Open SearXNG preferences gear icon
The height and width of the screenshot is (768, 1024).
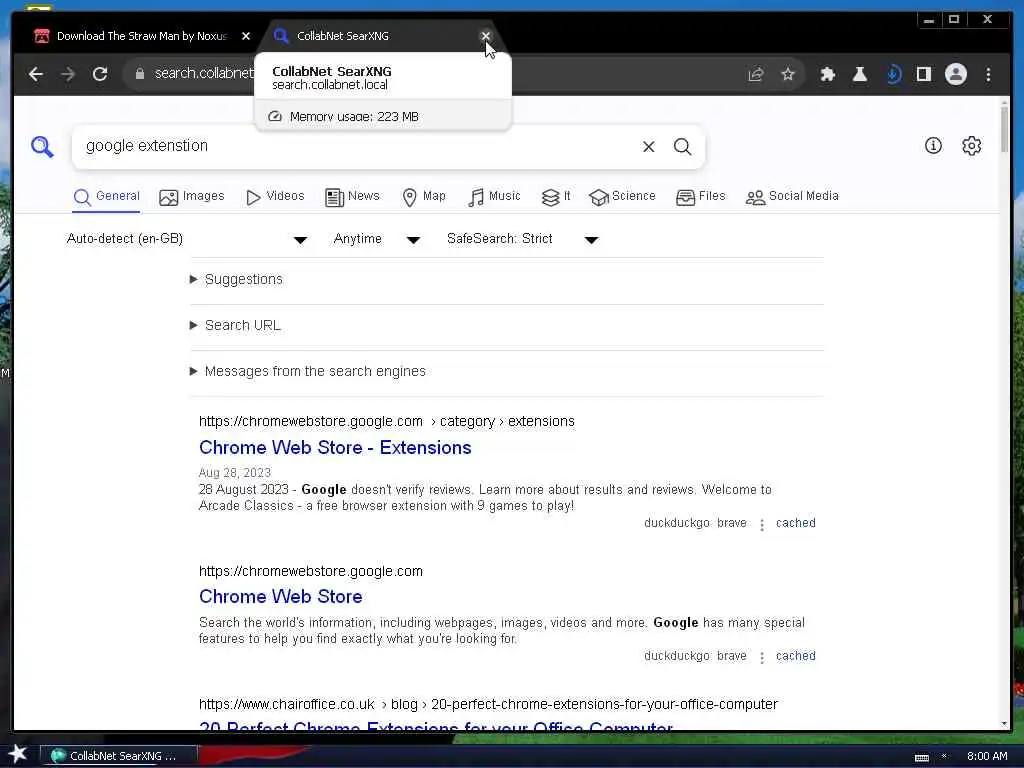pos(972,146)
